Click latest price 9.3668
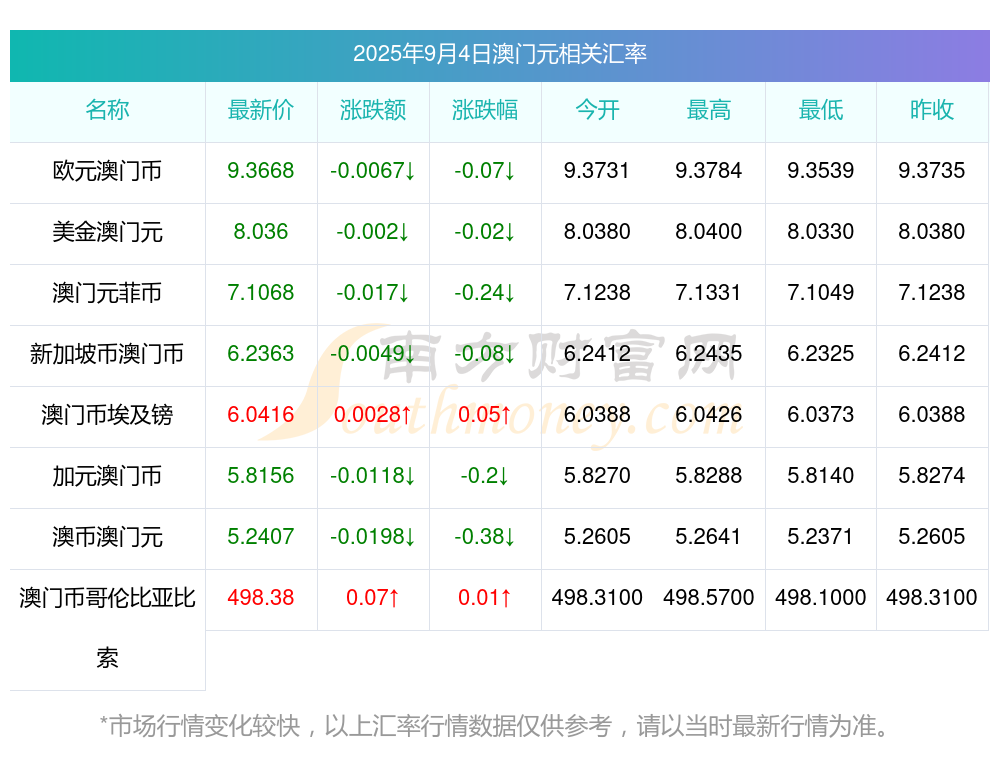Viewport: 1000px width, 757px height. click(261, 171)
